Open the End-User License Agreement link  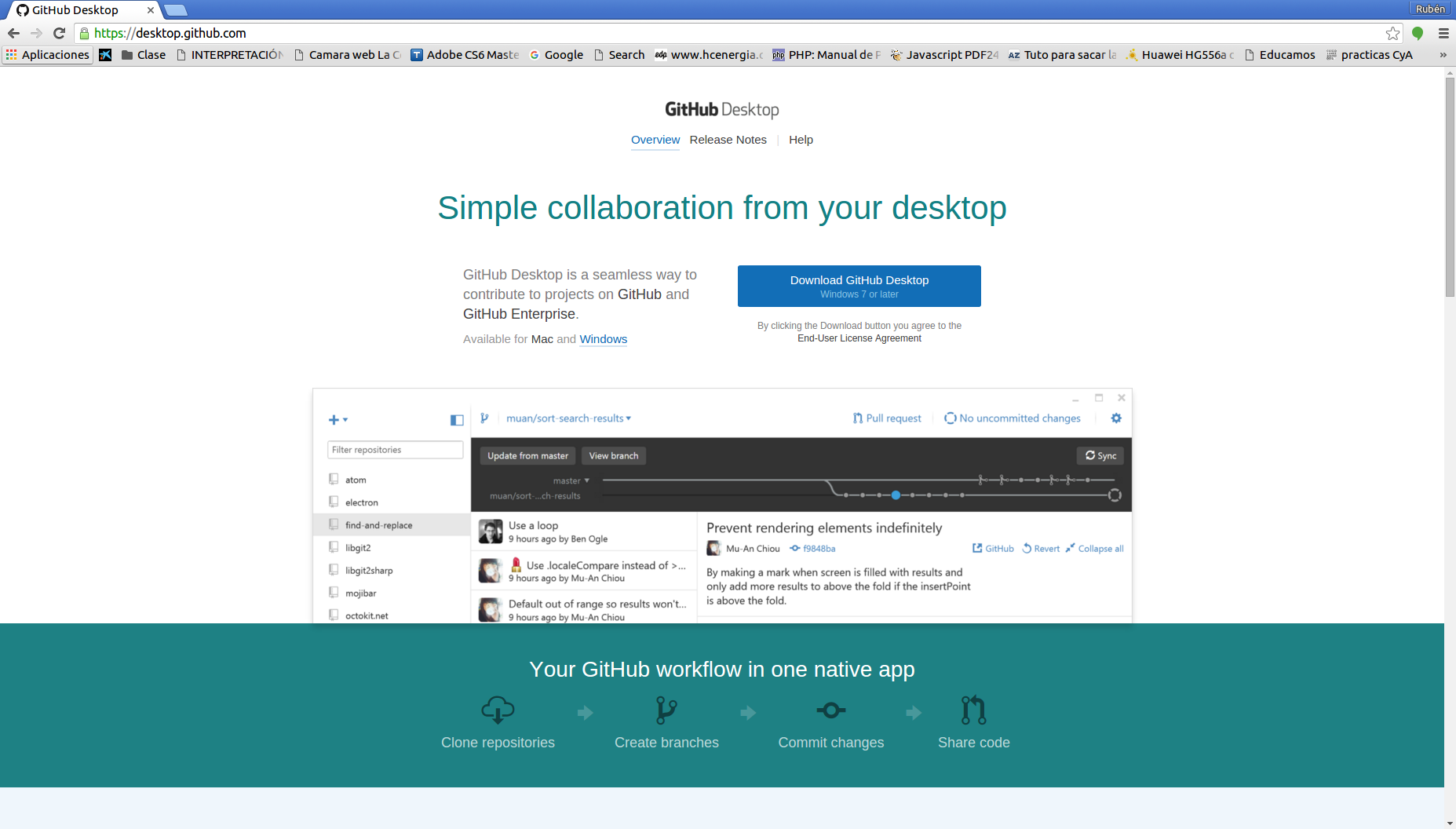click(x=859, y=338)
